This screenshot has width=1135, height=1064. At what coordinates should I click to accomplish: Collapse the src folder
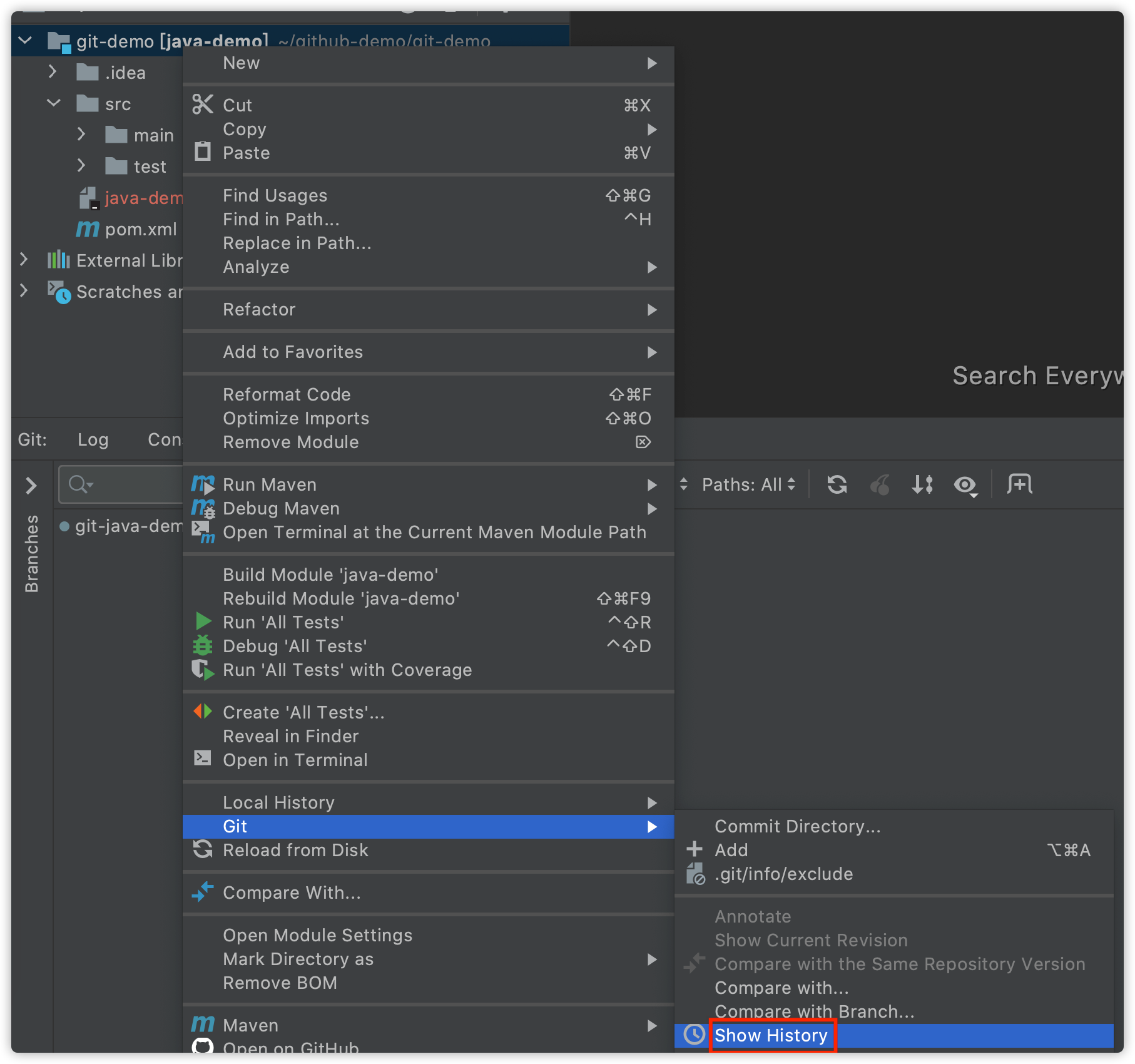[x=54, y=103]
